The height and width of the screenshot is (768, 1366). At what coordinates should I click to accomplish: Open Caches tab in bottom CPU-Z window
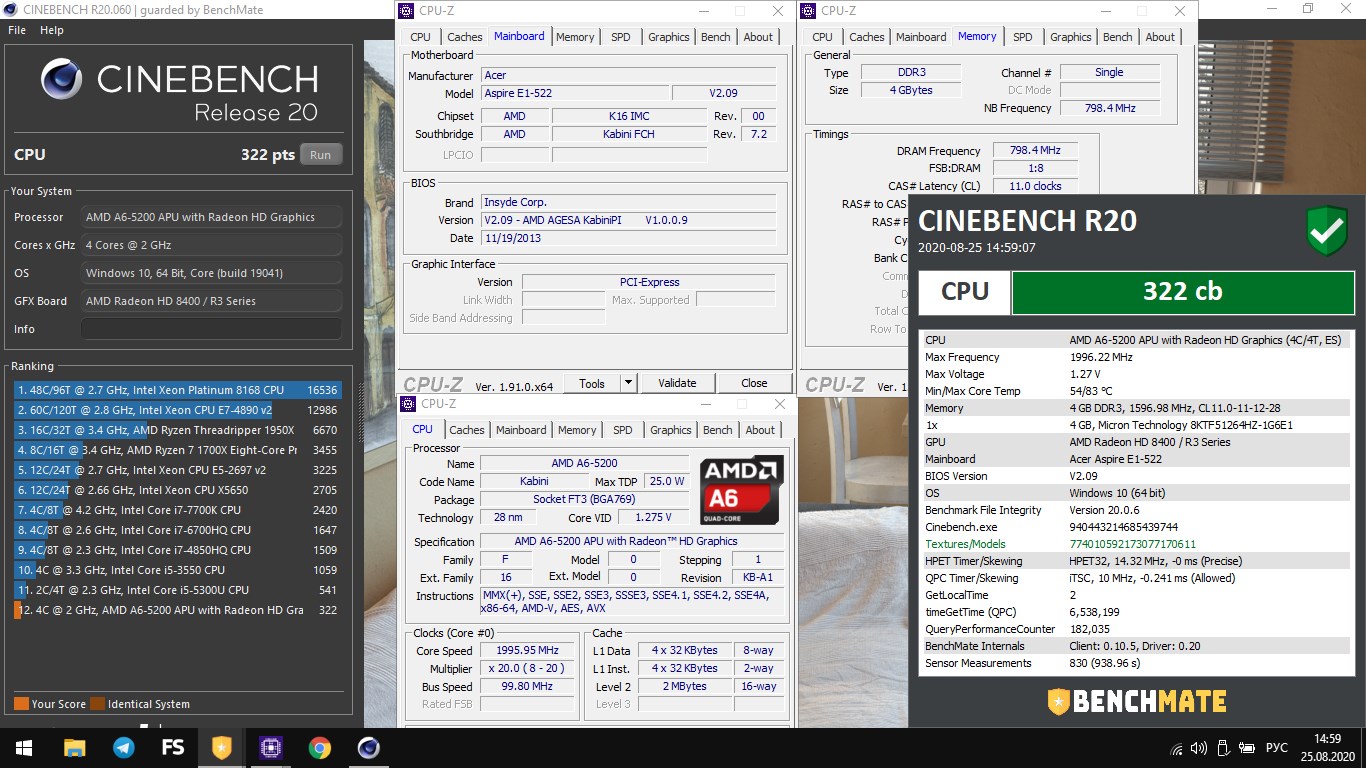click(467, 430)
